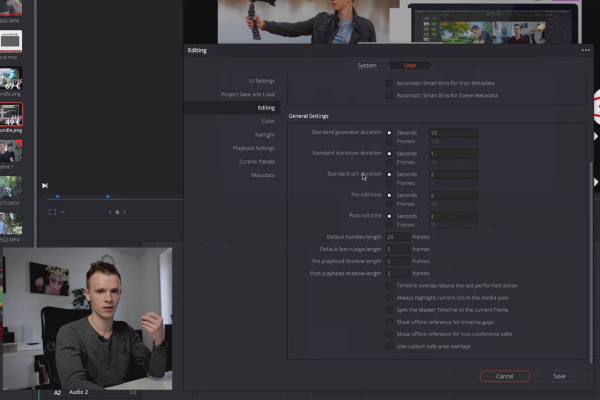The image size is (600, 400).
Task: Select the Timeline 1 media pool thumbnail
Action: click(11, 151)
